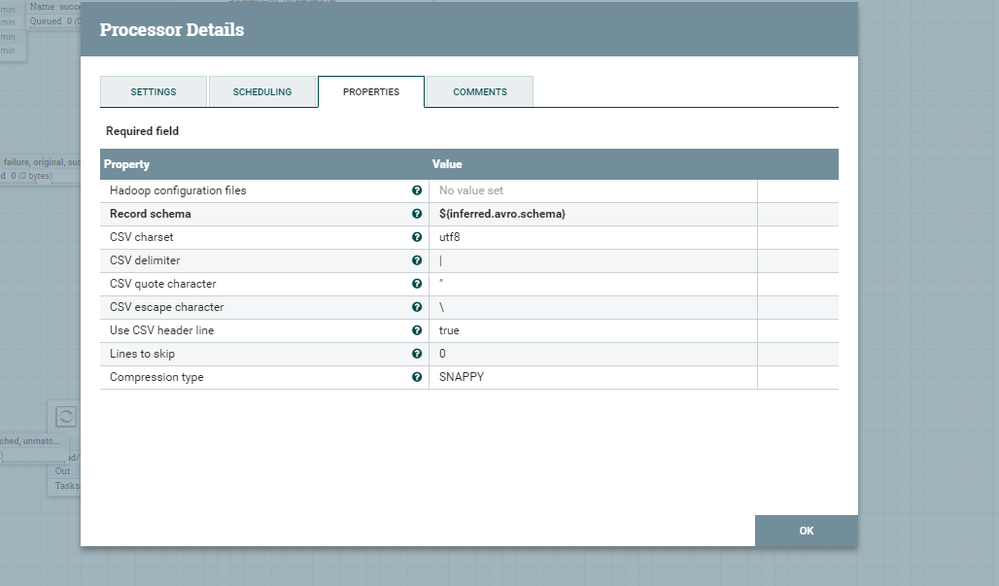The image size is (999, 586).
Task: Switch to the SETTINGS tab
Action: pyautogui.click(x=153, y=91)
